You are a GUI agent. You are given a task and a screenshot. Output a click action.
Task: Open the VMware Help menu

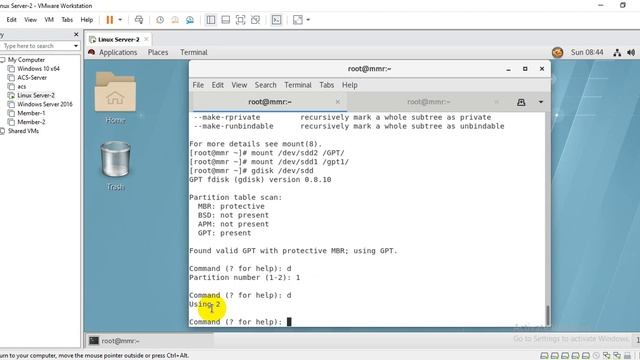[x=87, y=20]
